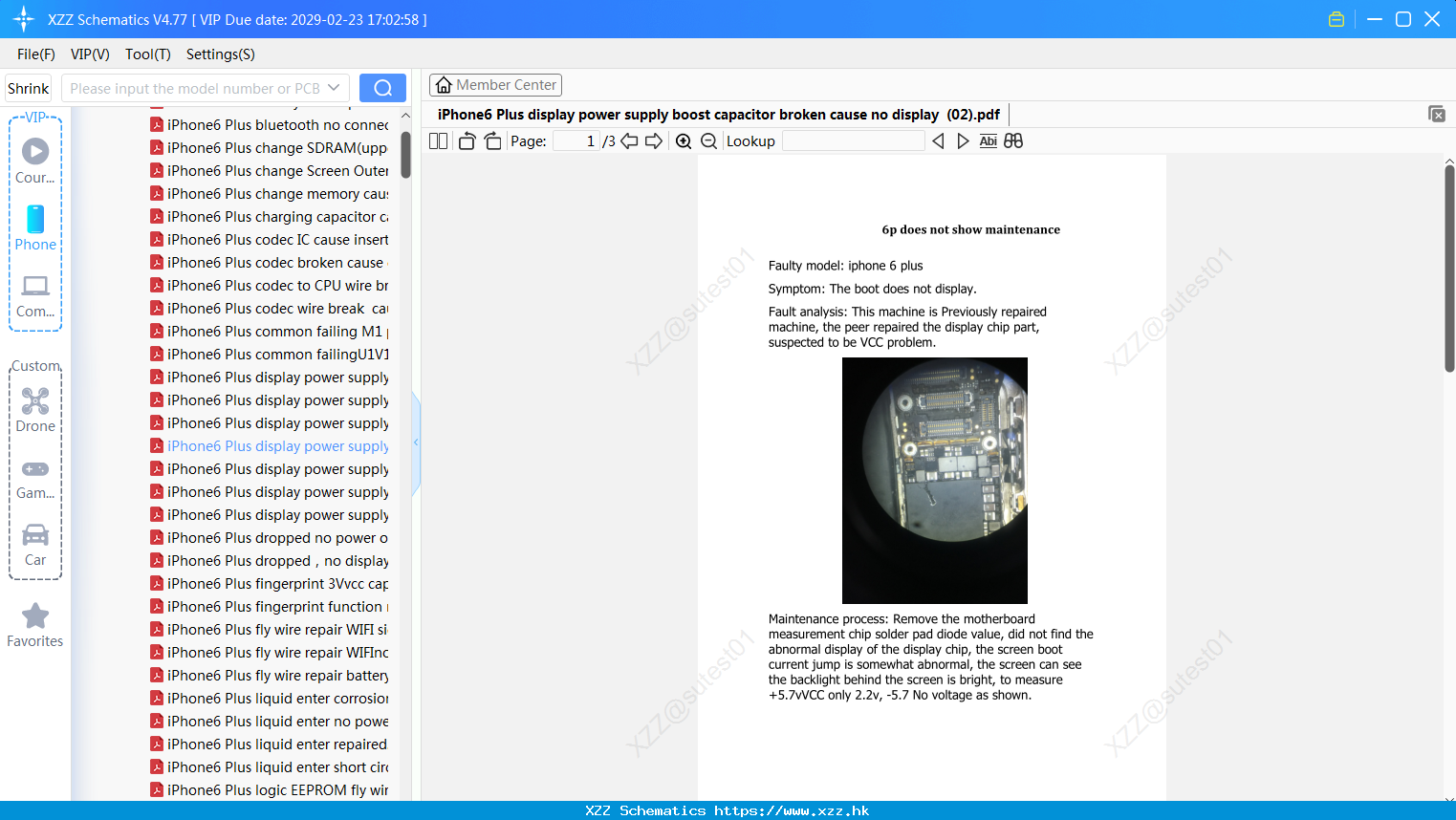Image resolution: width=1456 pixels, height=820 pixels.
Task: Rotate the PDF page clockwise
Action: 492,140
